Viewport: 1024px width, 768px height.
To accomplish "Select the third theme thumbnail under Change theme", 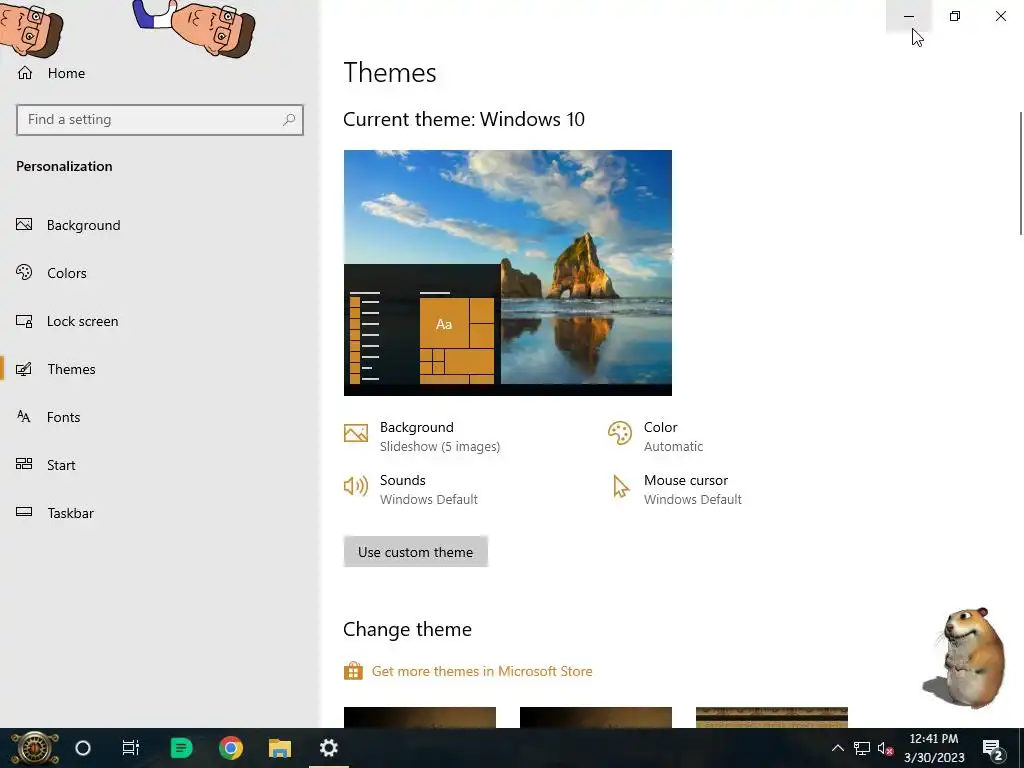I will (x=772, y=717).
